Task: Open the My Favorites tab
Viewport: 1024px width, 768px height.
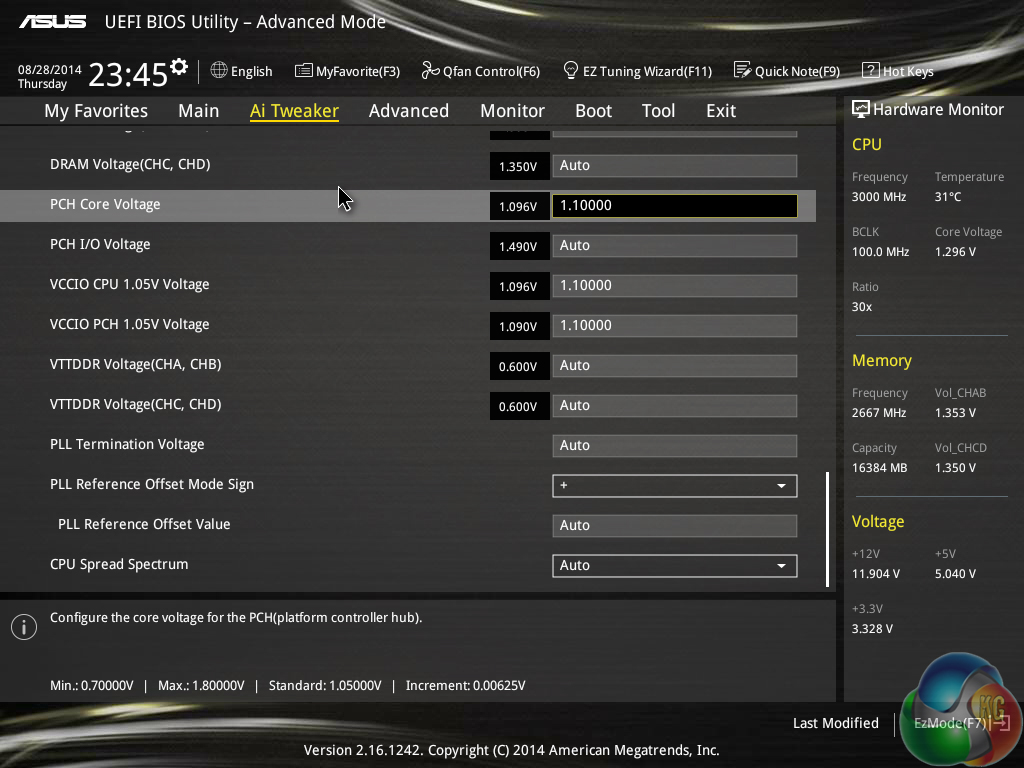Action: [96, 110]
